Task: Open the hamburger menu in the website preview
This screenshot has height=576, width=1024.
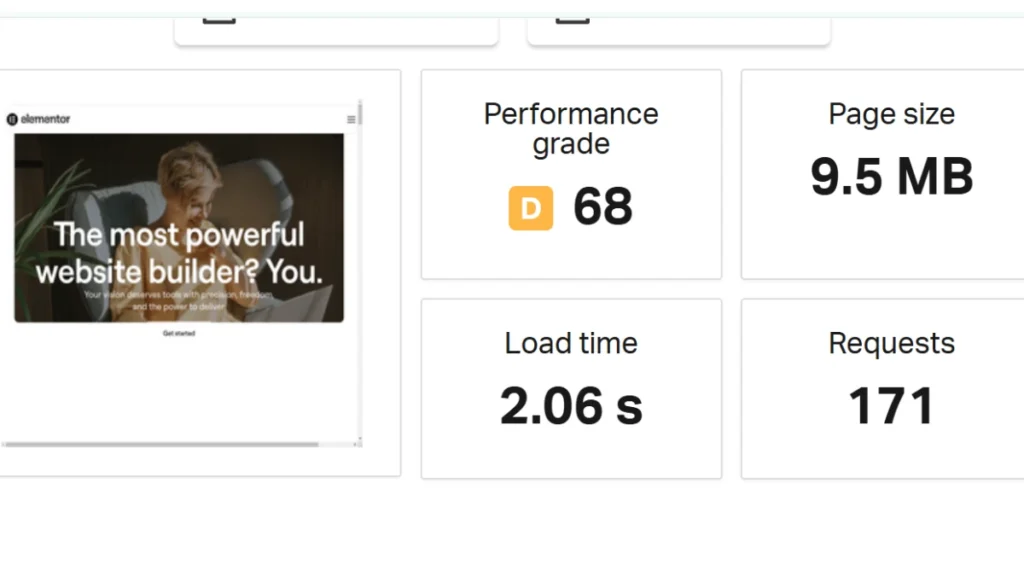Action: pyautogui.click(x=351, y=118)
